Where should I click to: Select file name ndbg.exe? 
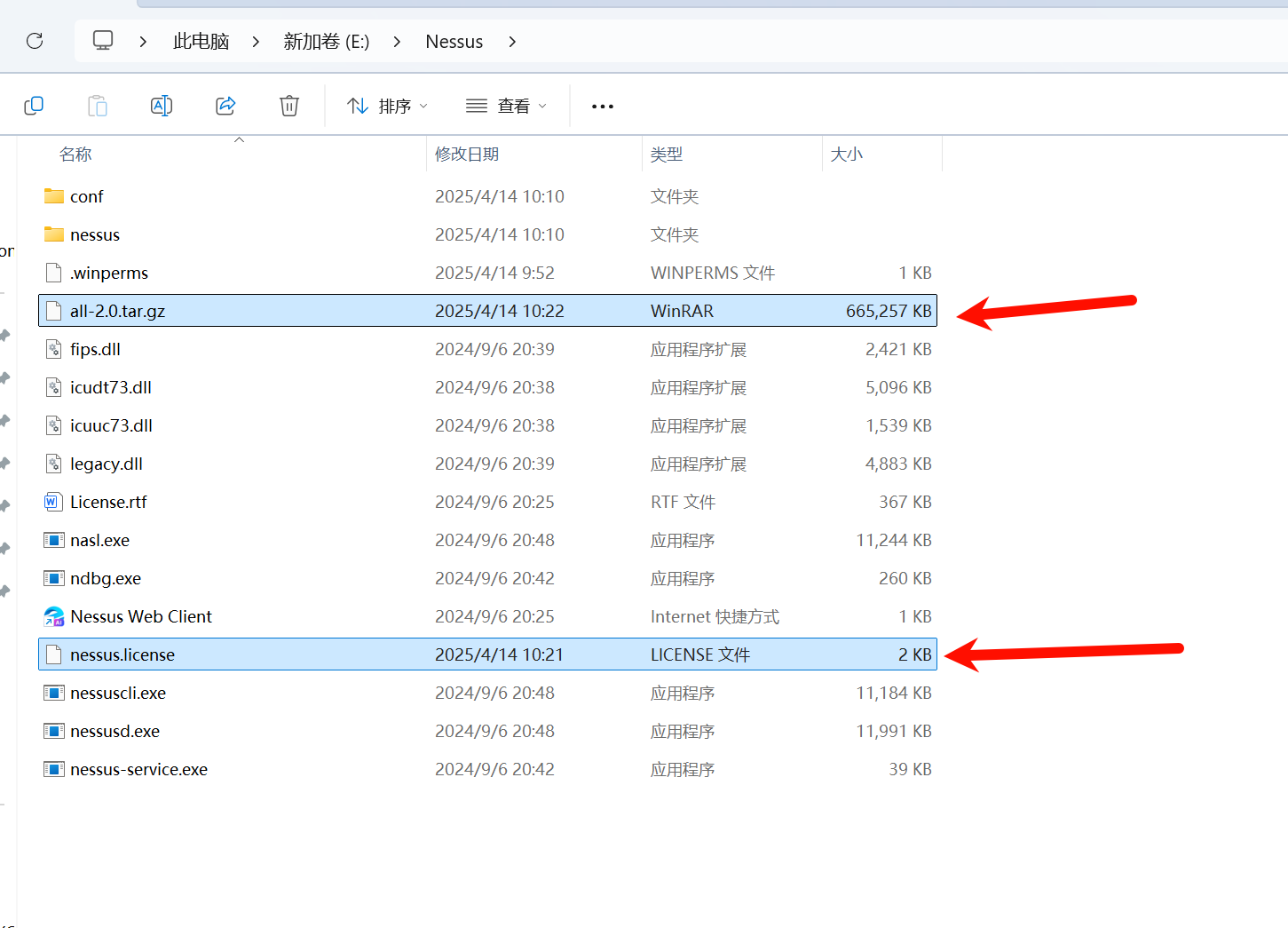(106, 578)
